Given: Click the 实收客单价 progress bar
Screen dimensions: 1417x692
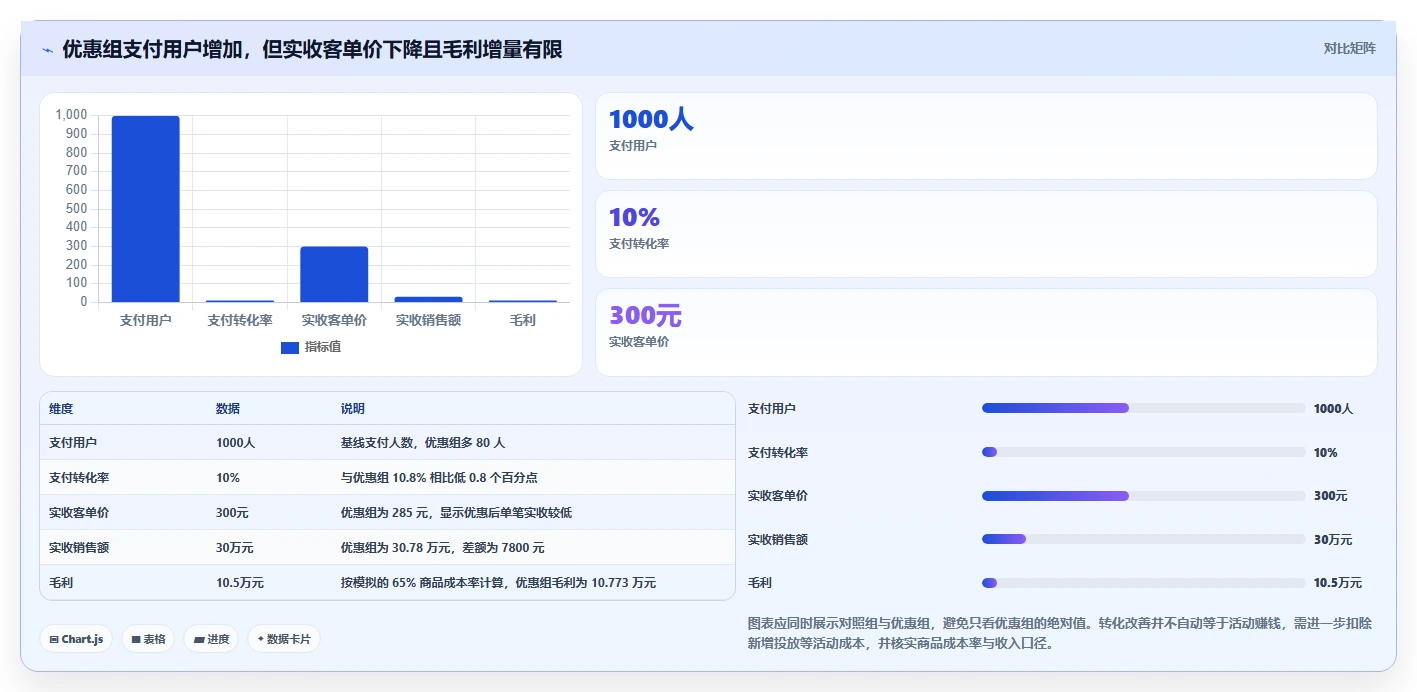Looking at the screenshot, I should (x=1144, y=496).
